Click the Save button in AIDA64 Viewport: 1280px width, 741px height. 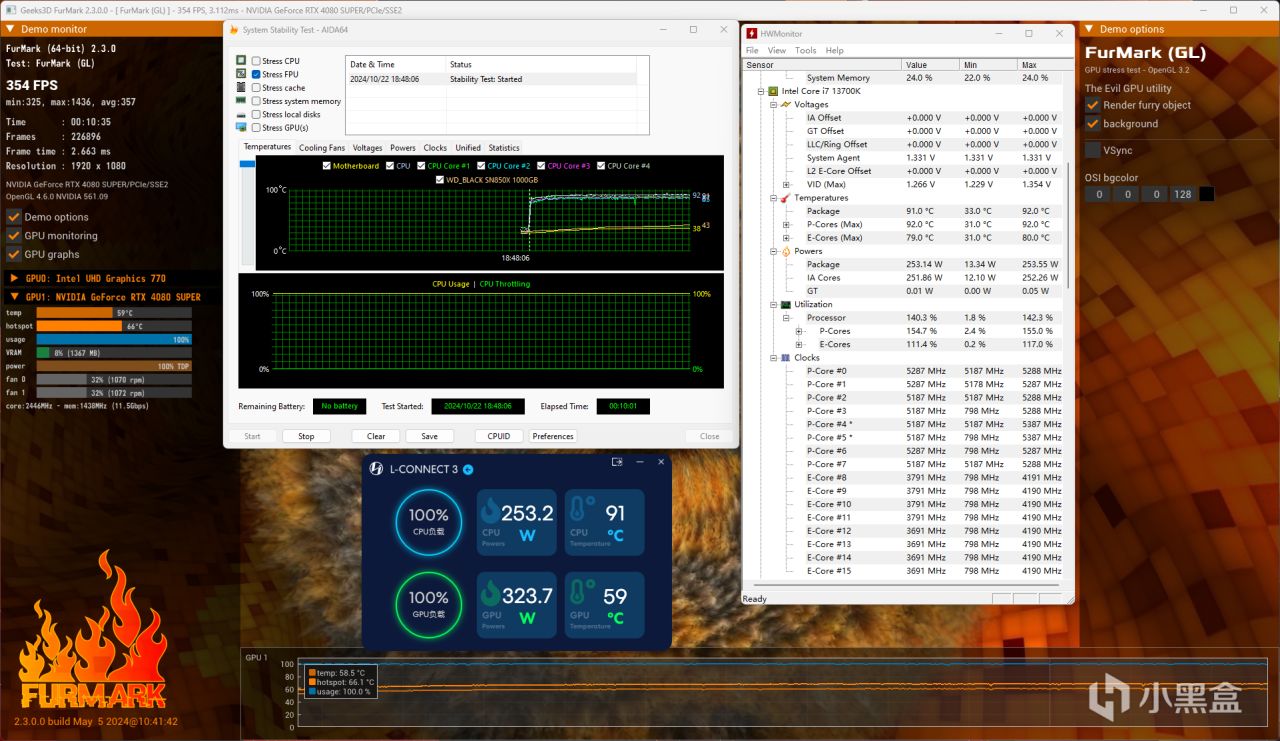[x=429, y=436]
